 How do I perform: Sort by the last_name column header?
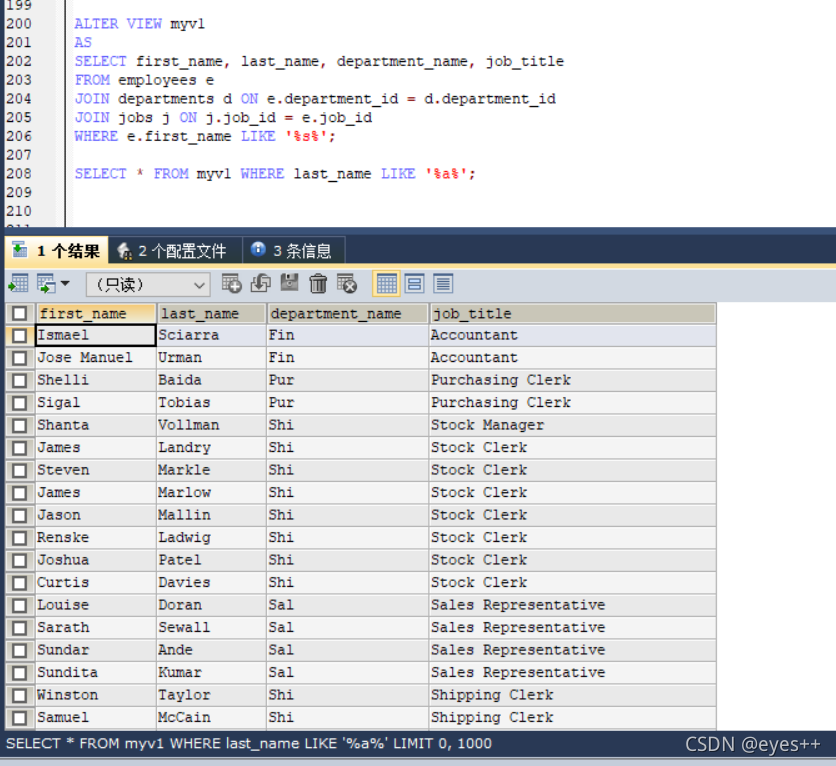(x=211, y=313)
